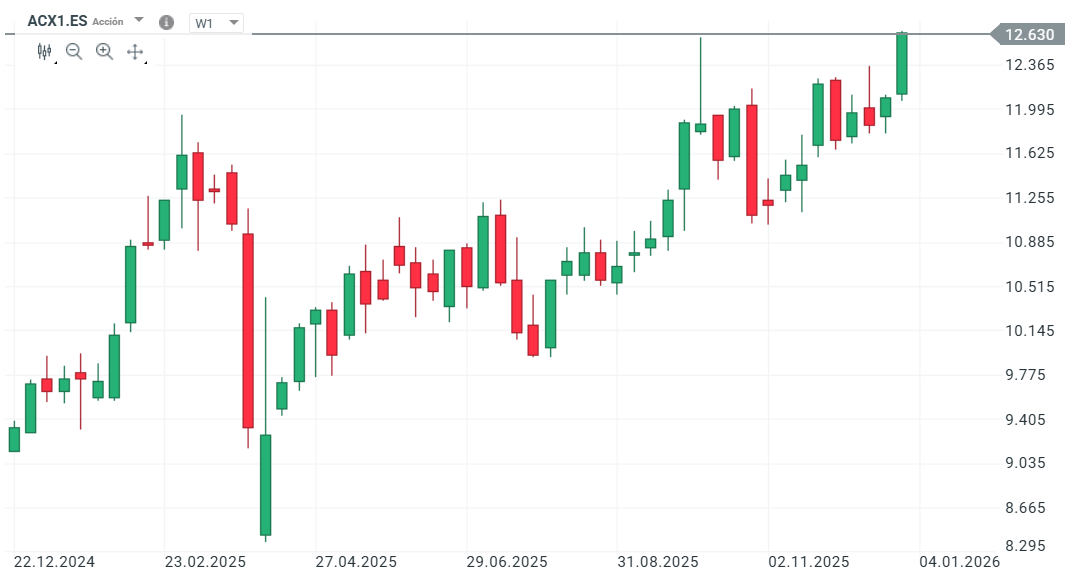Image resolution: width=1078 pixels, height=582 pixels.
Task: Select the 27.04.2025 date on the axis
Action: [x=356, y=562]
